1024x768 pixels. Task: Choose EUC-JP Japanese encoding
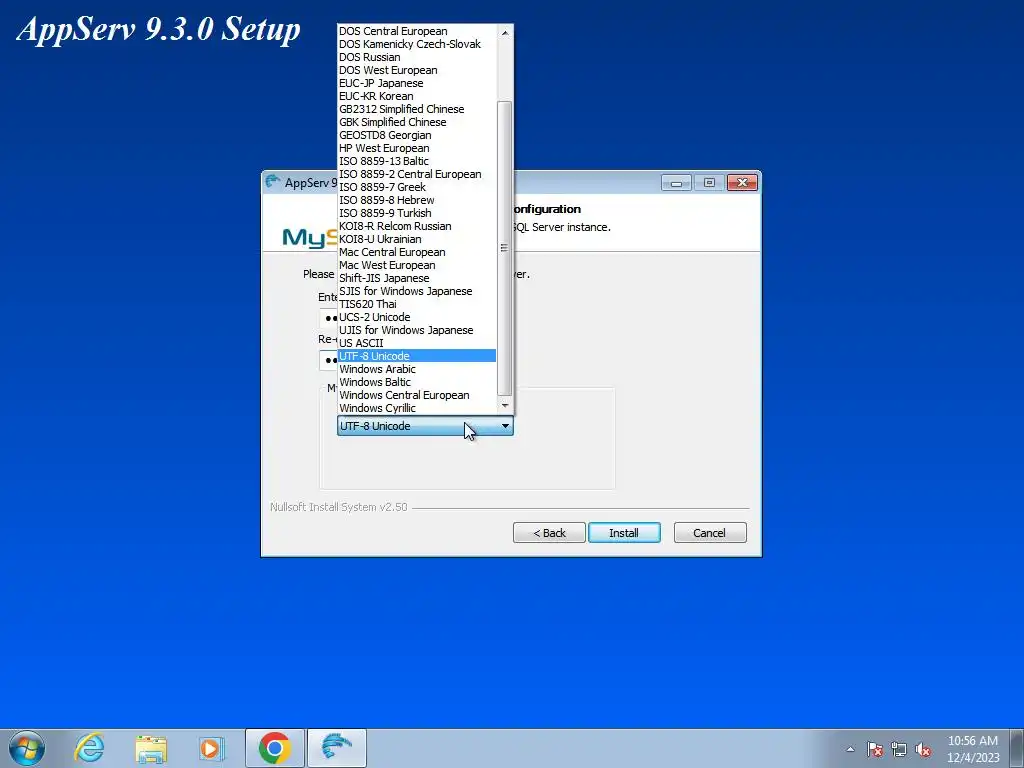(x=417, y=84)
